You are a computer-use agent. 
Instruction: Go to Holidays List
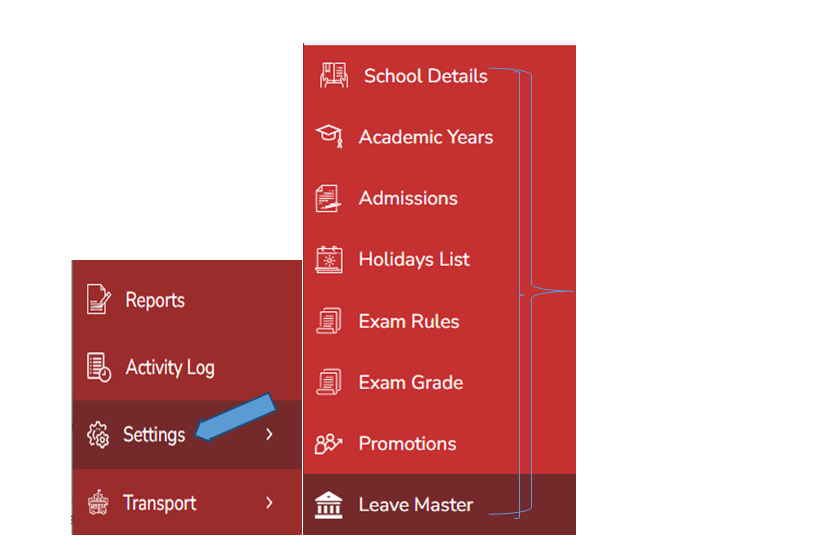pyautogui.click(x=439, y=259)
